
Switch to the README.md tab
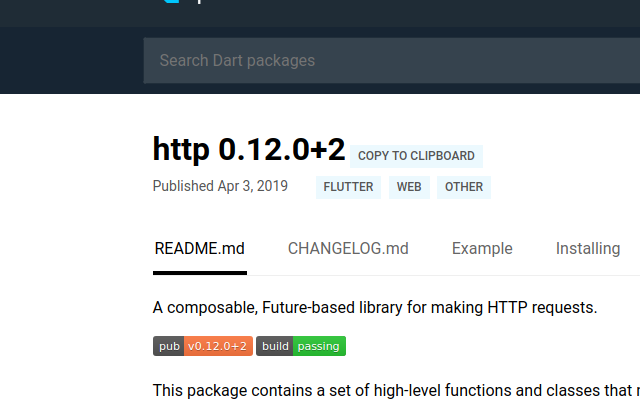tap(199, 249)
